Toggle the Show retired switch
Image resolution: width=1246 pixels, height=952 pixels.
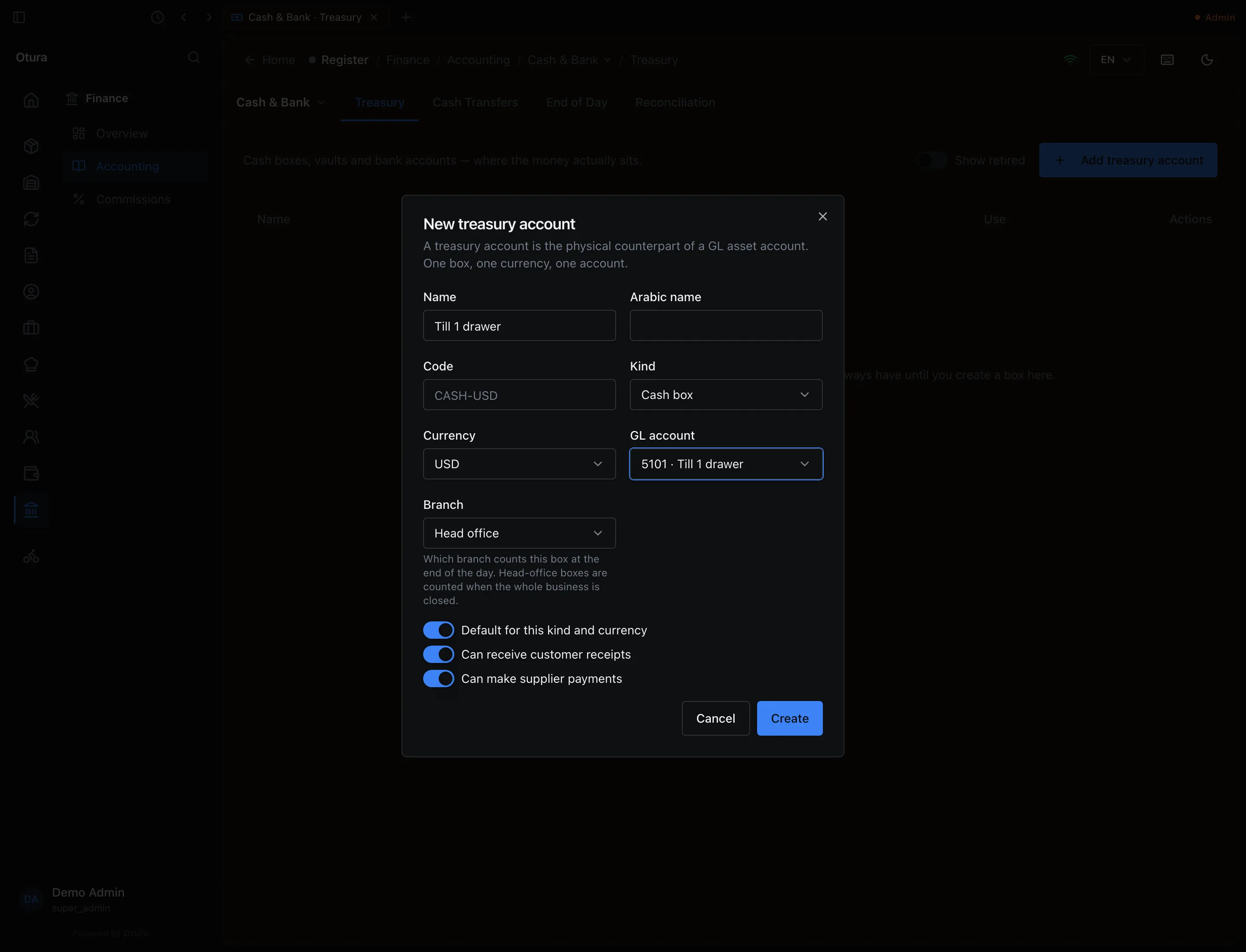[x=932, y=161]
